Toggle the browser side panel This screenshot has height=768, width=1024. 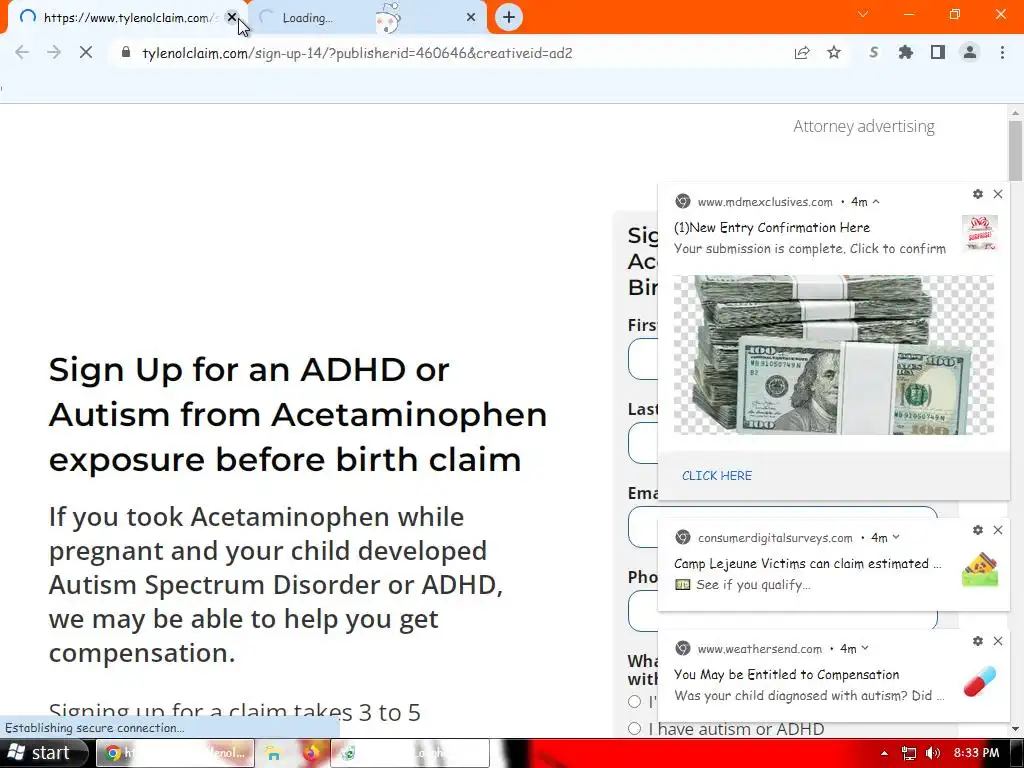938,53
